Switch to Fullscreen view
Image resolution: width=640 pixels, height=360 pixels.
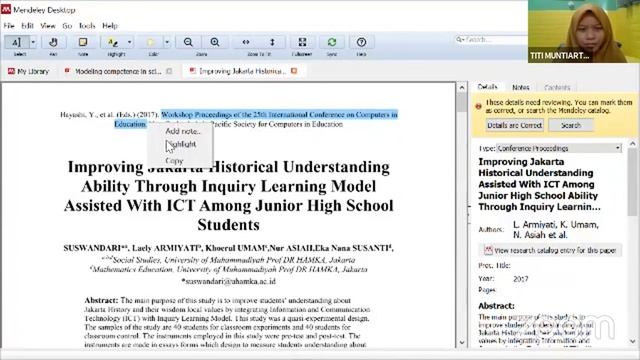pos(302,42)
